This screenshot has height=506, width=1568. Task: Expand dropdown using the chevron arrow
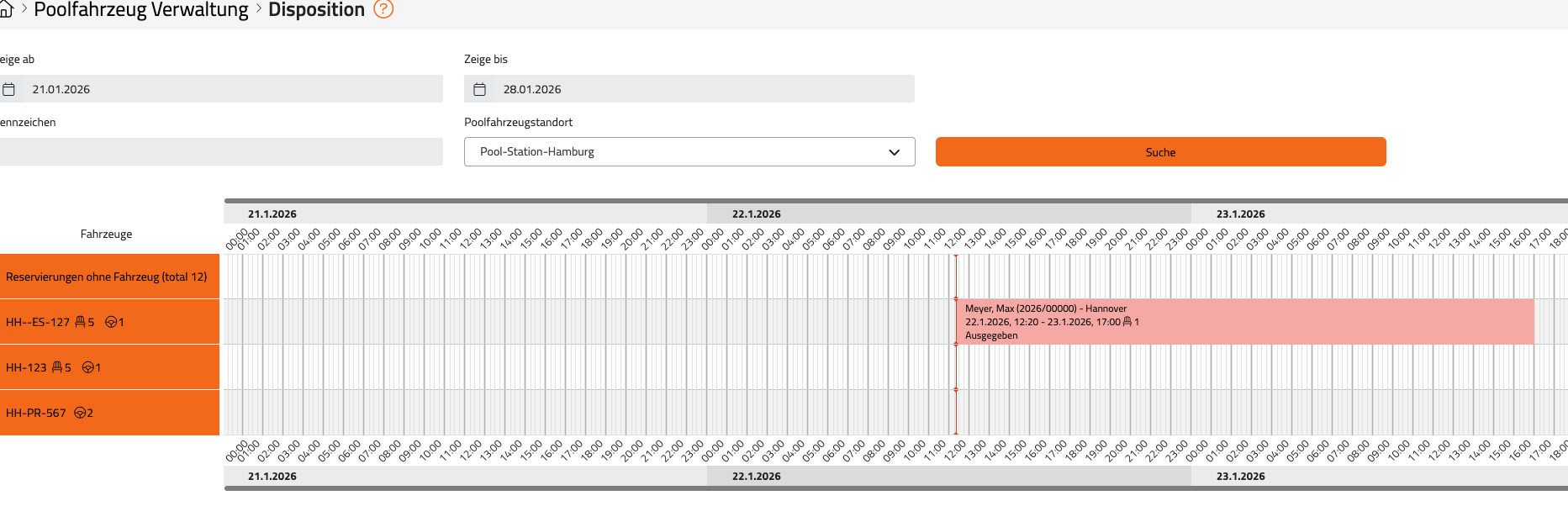click(x=894, y=152)
